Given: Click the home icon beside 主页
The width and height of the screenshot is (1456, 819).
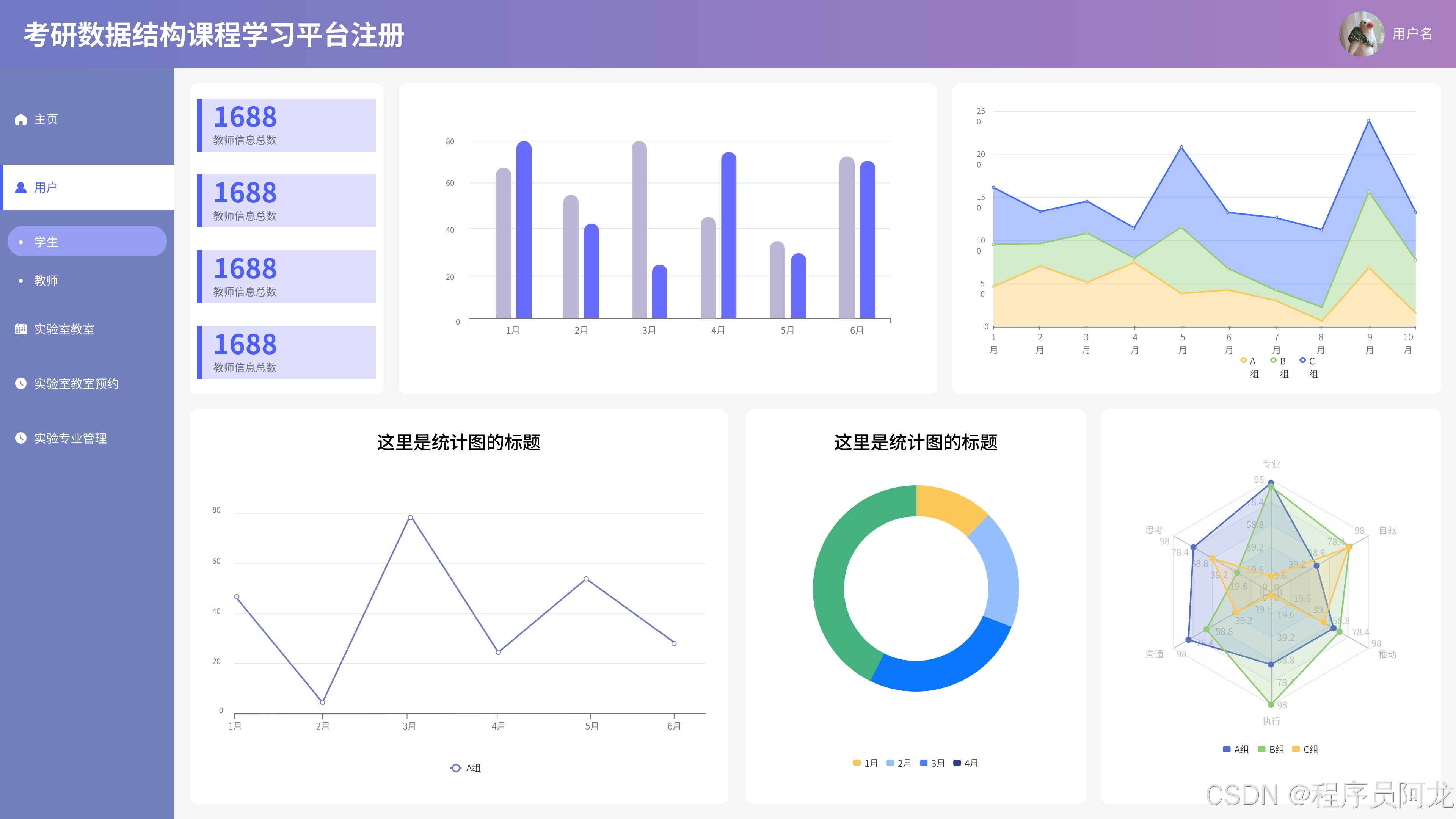Looking at the screenshot, I should (21, 119).
